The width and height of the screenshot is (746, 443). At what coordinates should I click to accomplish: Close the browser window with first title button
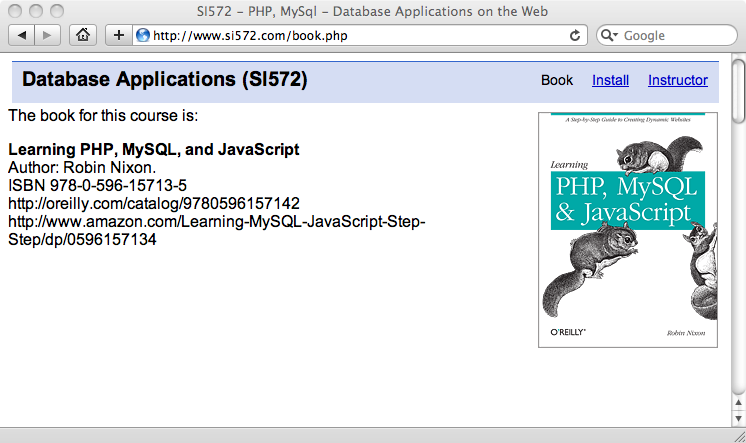(15, 11)
